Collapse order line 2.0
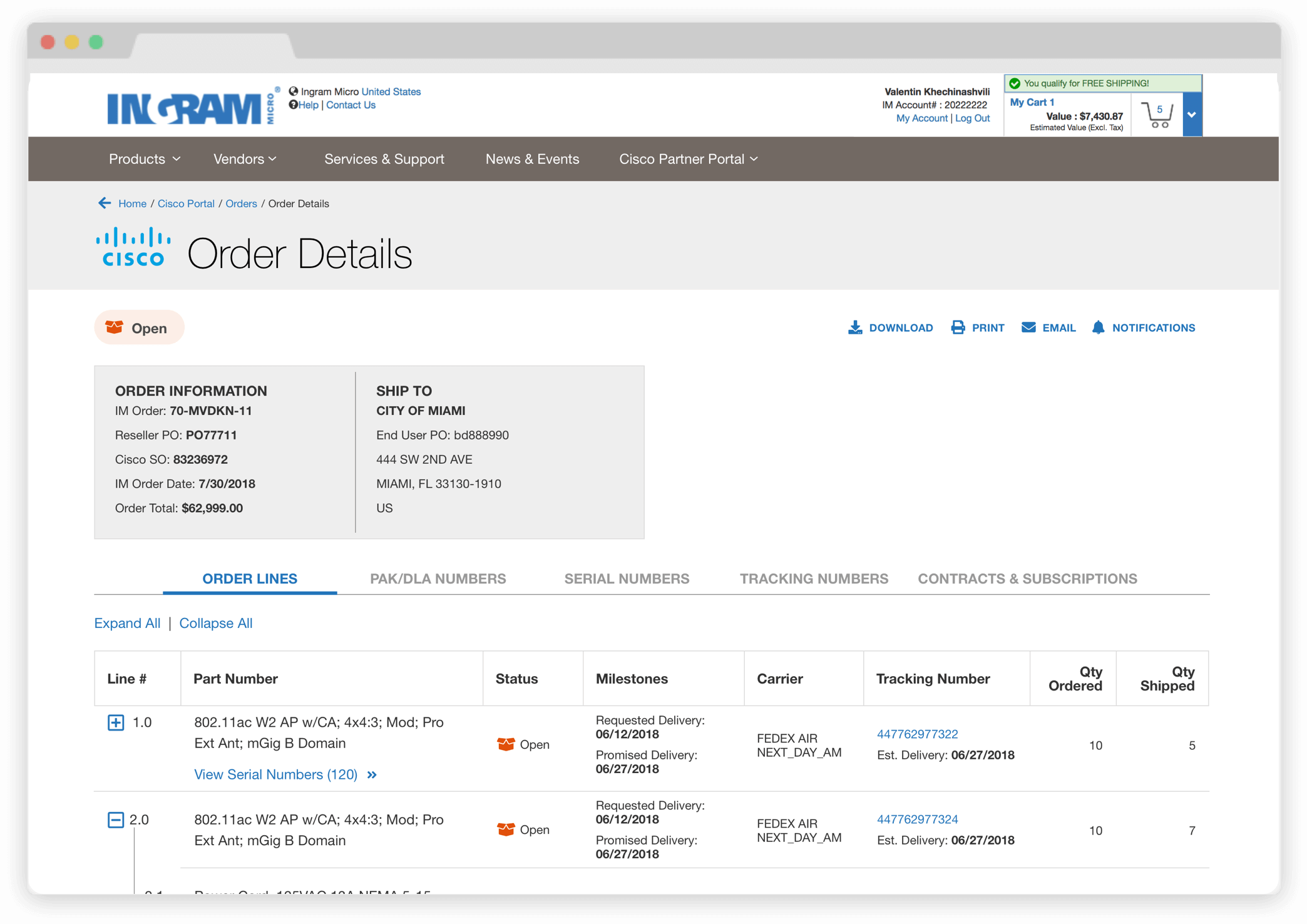The height and width of the screenshot is (924, 1307). [x=116, y=819]
